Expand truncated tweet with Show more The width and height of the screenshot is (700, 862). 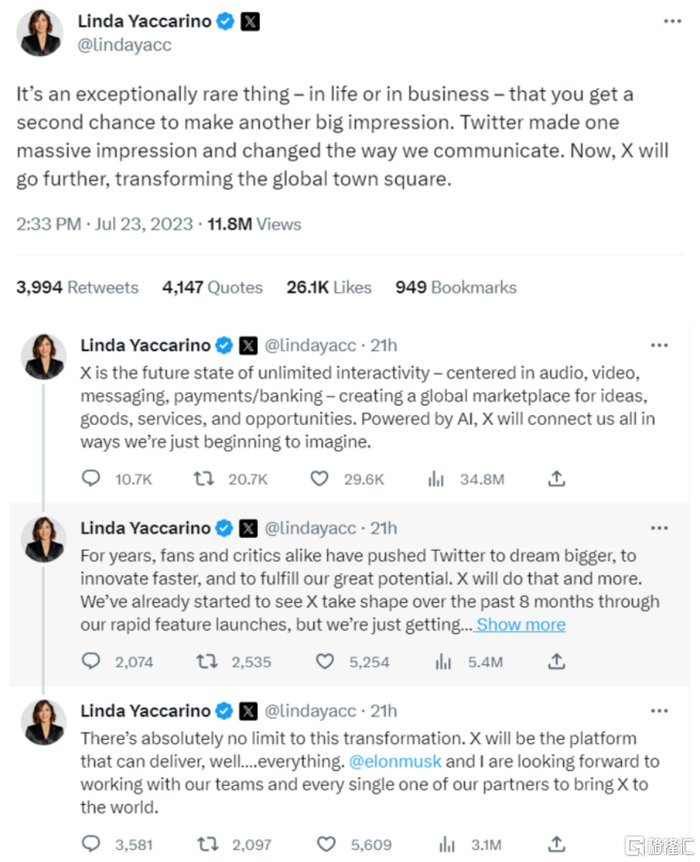tap(520, 625)
